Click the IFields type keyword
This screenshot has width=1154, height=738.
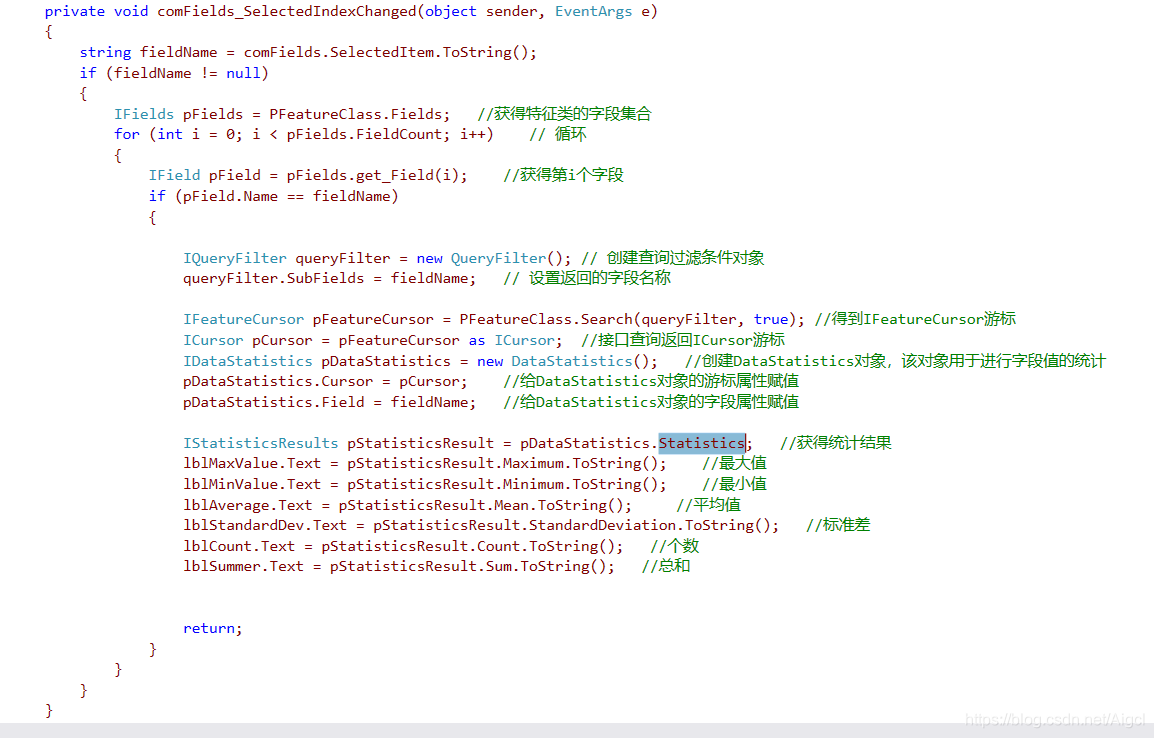point(144,114)
